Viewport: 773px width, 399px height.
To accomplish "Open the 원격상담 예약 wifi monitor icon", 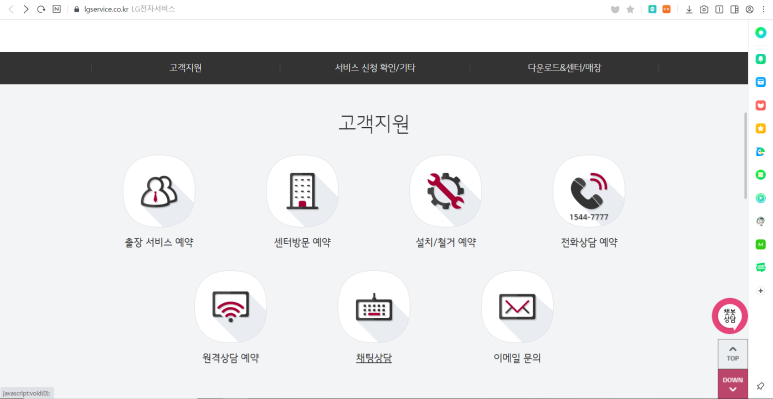I will pos(231,306).
